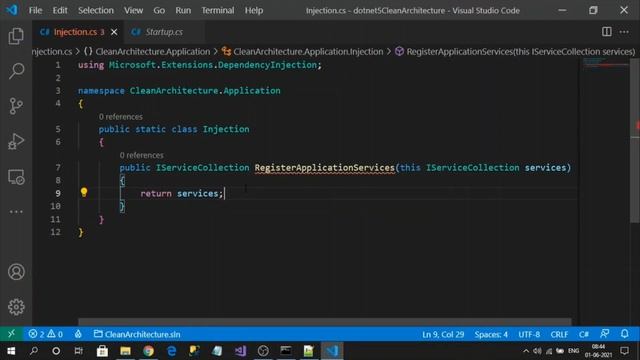The width and height of the screenshot is (640, 360).
Task: Open the Source Control view
Action: (x=16, y=106)
